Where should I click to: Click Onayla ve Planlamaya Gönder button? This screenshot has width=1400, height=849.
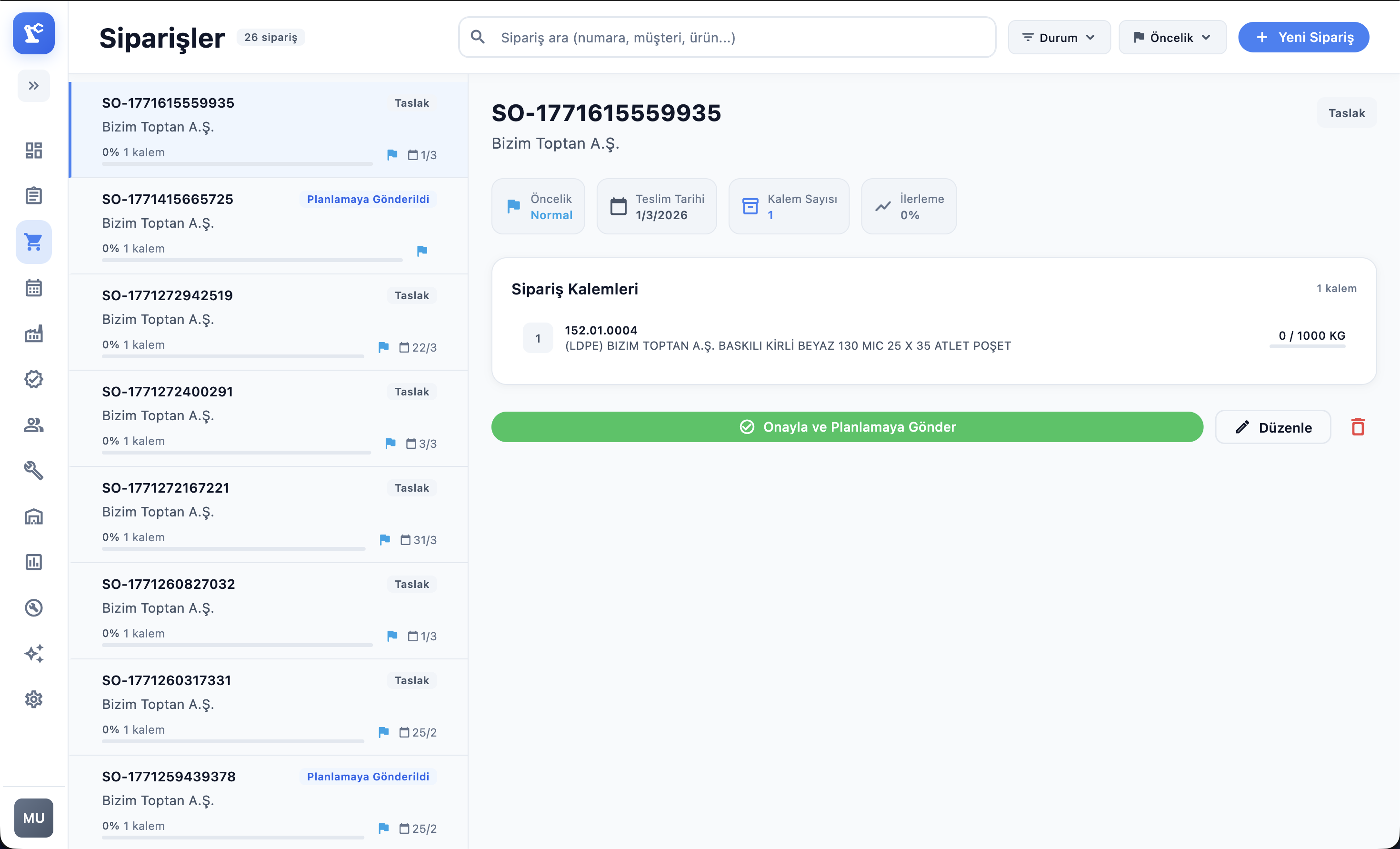tap(847, 427)
